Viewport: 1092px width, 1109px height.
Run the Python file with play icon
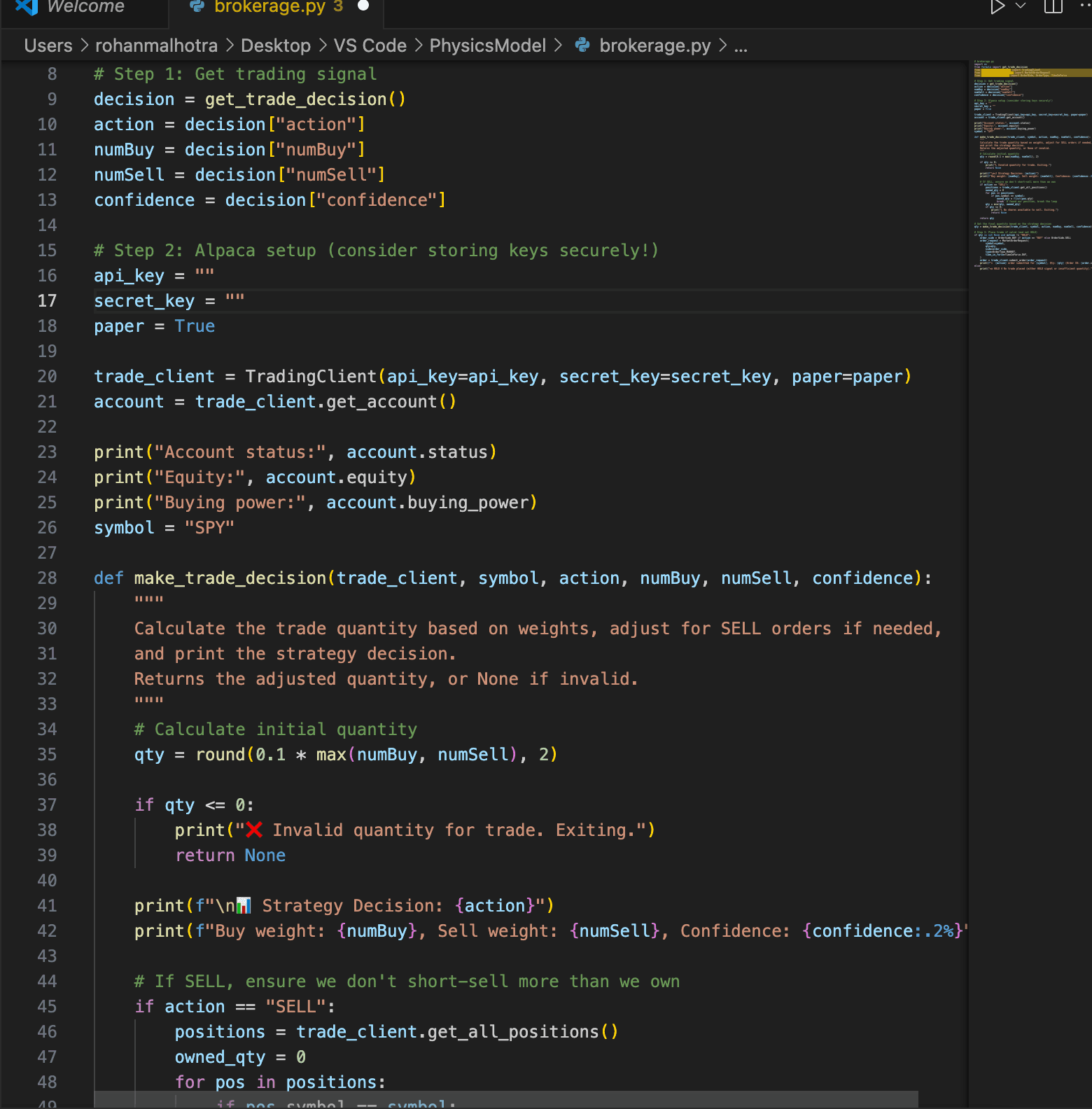coord(997,7)
